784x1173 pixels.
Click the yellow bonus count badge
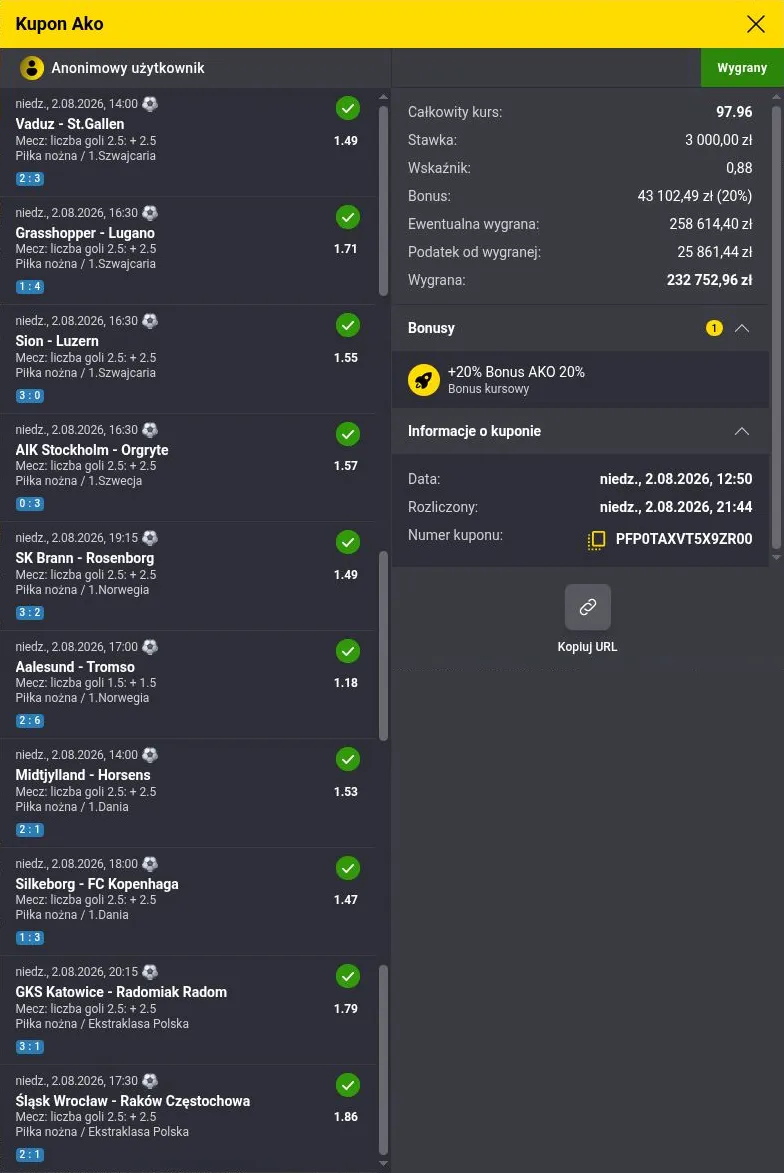[x=714, y=328]
